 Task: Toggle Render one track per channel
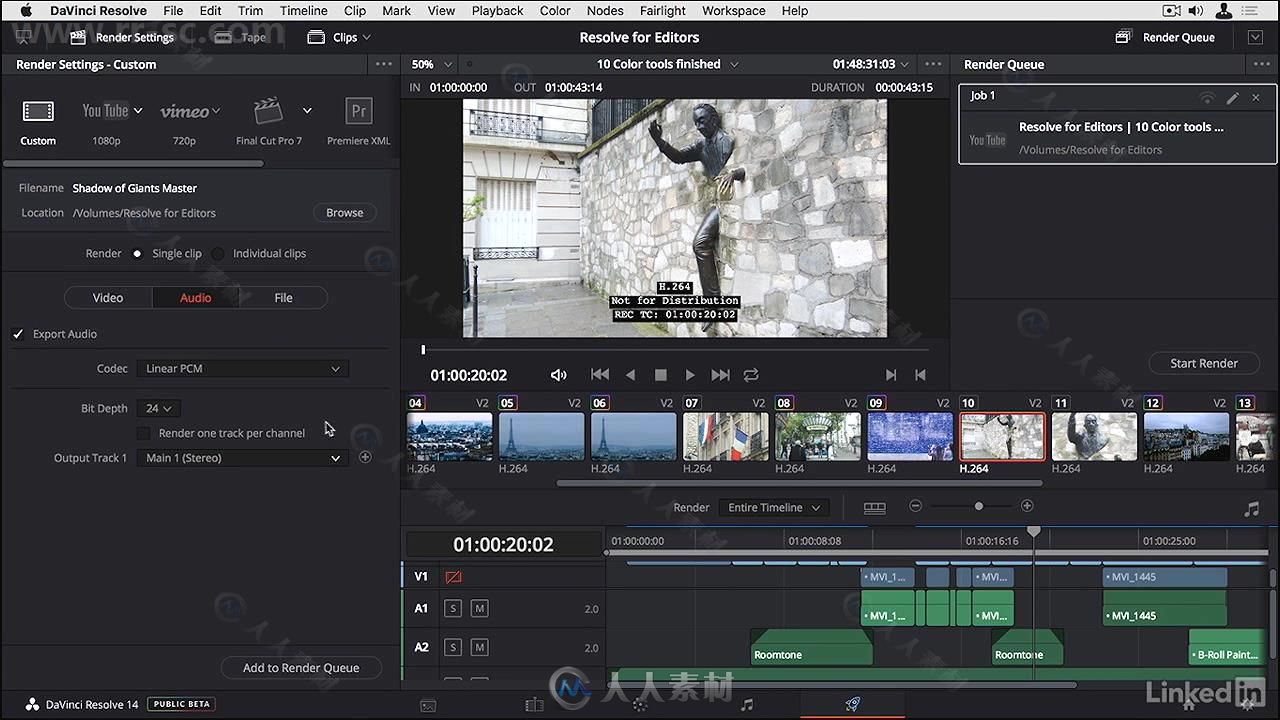tap(144, 433)
